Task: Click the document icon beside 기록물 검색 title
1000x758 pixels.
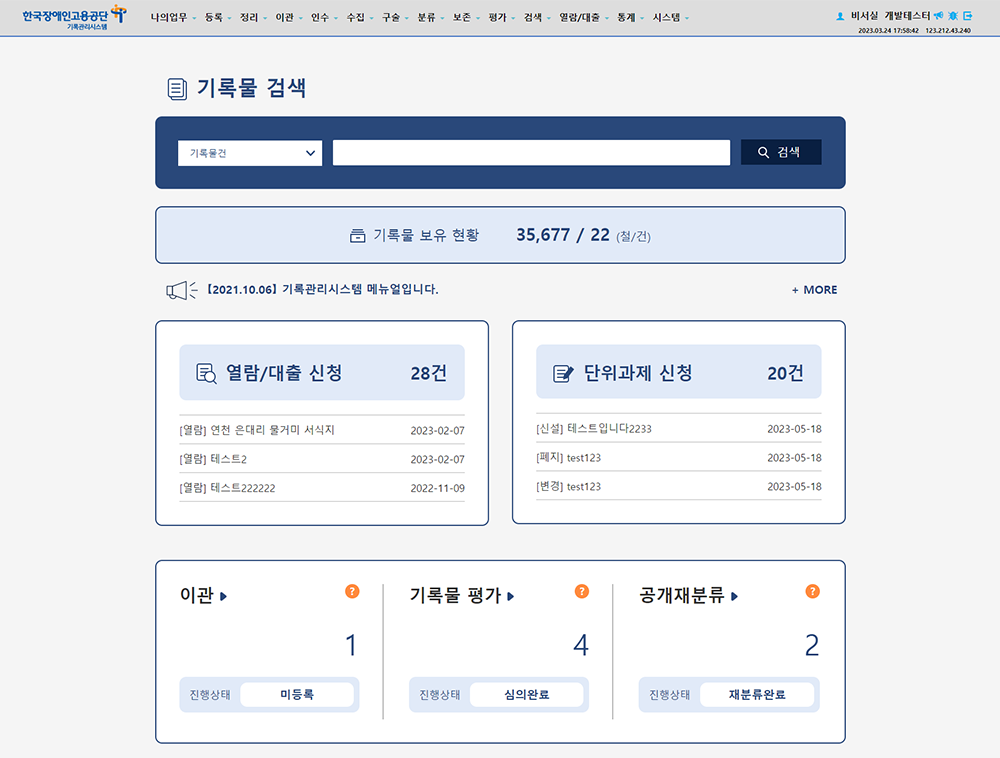Action: pyautogui.click(x=177, y=89)
